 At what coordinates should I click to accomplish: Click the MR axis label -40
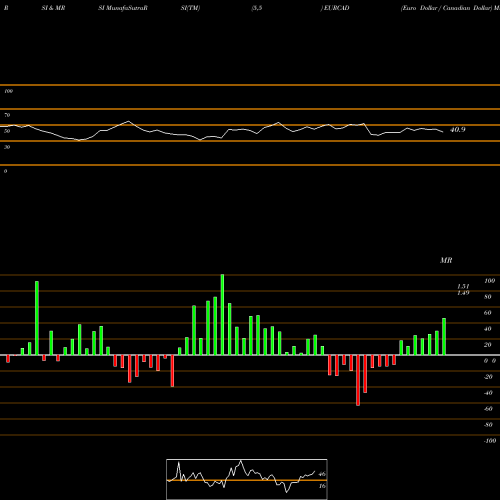tap(488, 393)
